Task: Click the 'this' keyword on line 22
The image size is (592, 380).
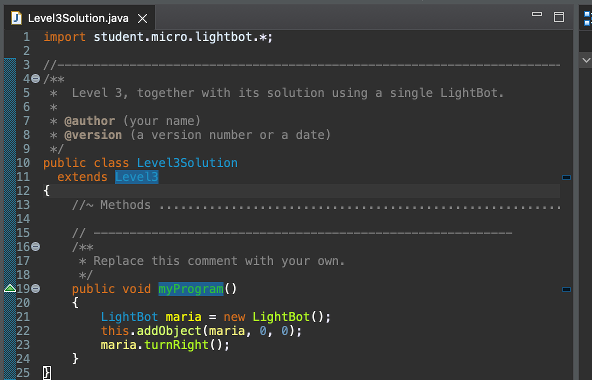Action: (x=115, y=331)
